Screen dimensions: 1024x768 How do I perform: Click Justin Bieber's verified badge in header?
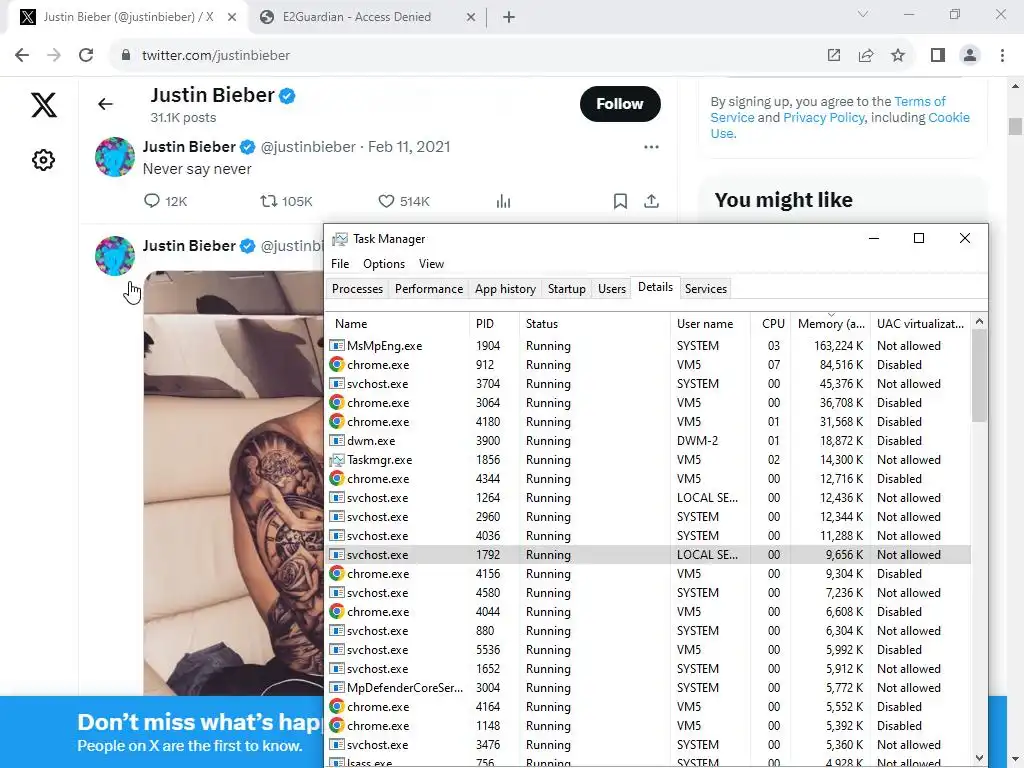287,96
